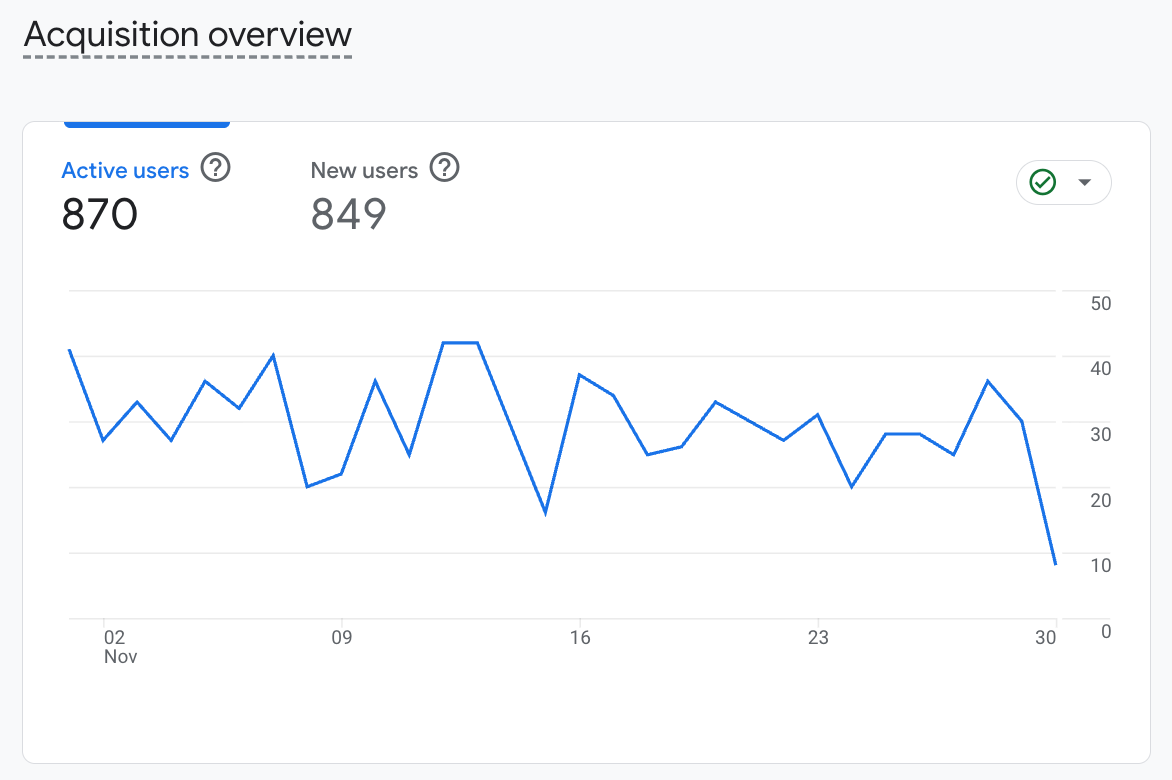Click the 50 value on the y-axis

click(x=1101, y=304)
